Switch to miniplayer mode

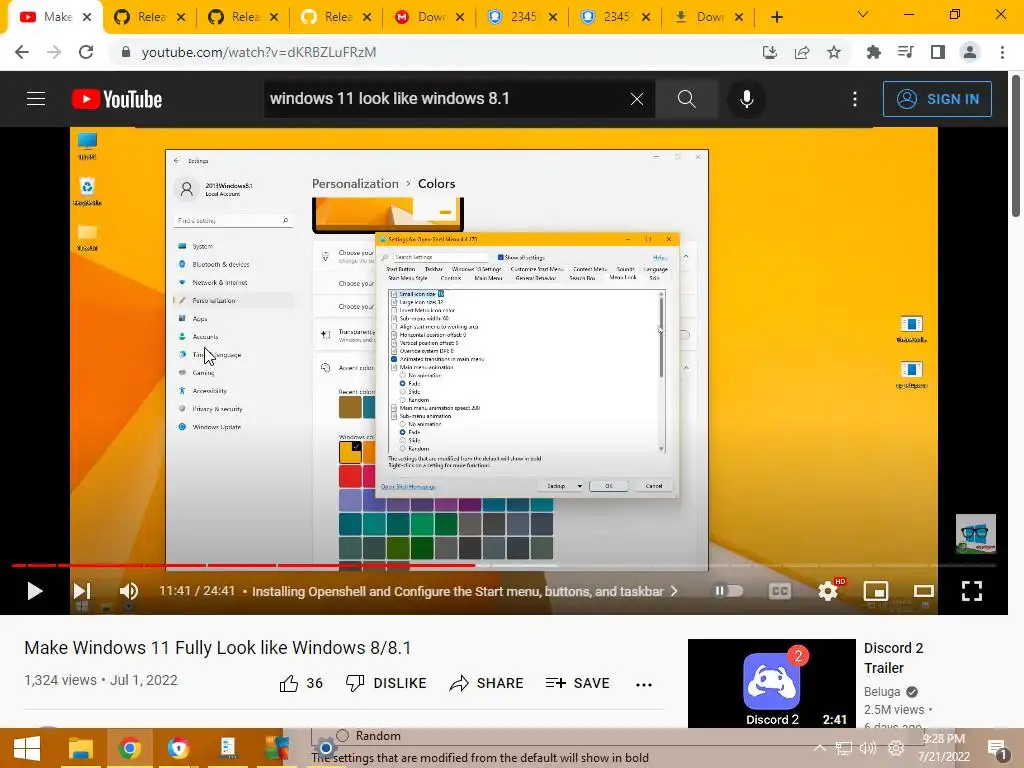pos(876,591)
